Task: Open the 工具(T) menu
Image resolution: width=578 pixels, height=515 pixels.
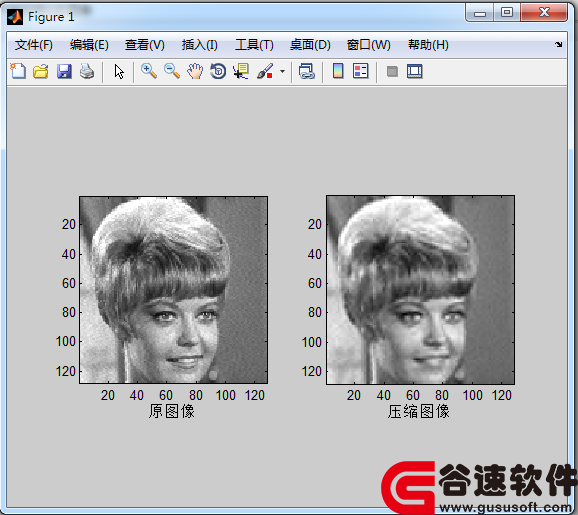Action: click(x=254, y=45)
